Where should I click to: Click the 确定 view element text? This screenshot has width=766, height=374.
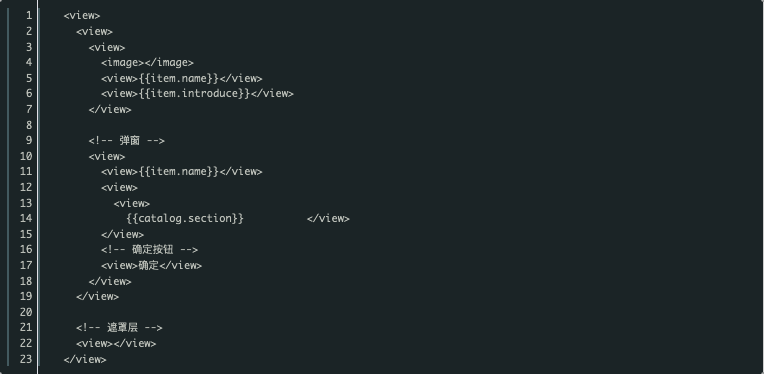151,265
